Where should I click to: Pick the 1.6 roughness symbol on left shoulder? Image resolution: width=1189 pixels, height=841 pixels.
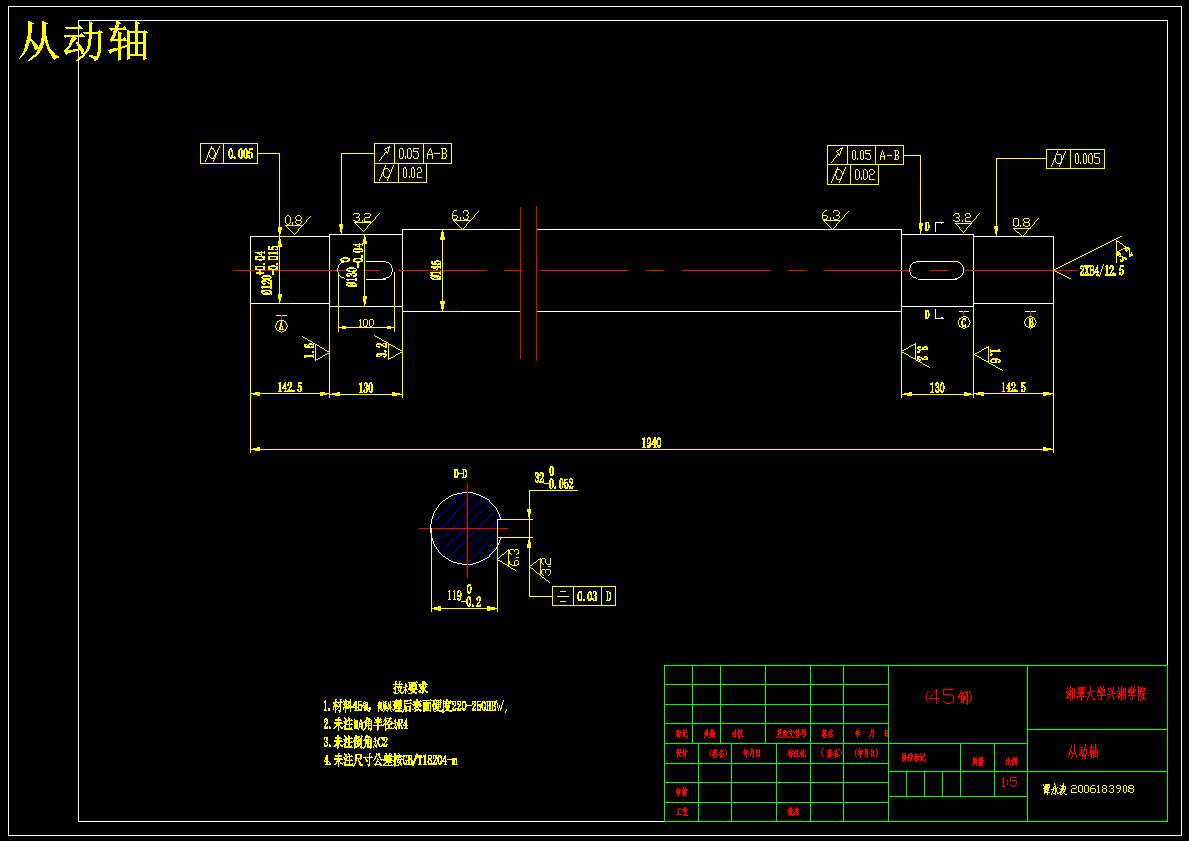click(315, 349)
